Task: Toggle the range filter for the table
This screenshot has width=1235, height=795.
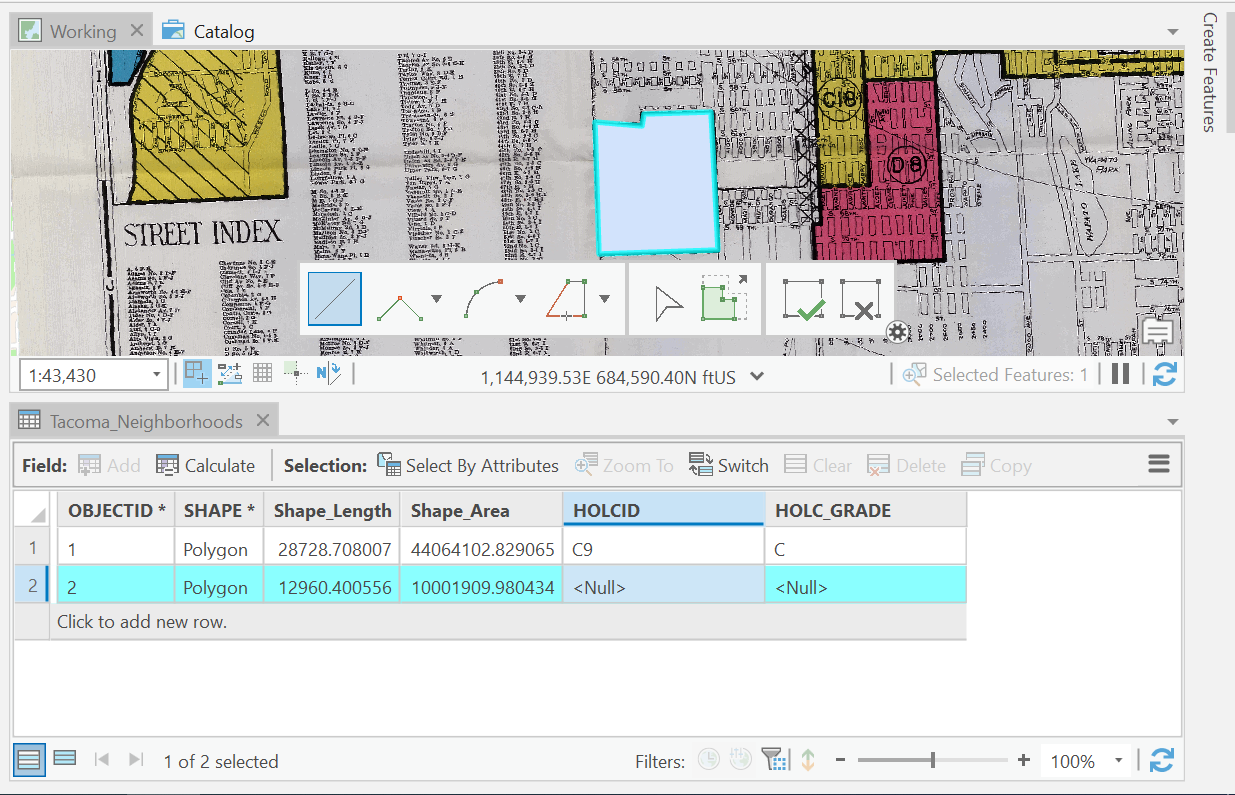Action: click(x=740, y=760)
